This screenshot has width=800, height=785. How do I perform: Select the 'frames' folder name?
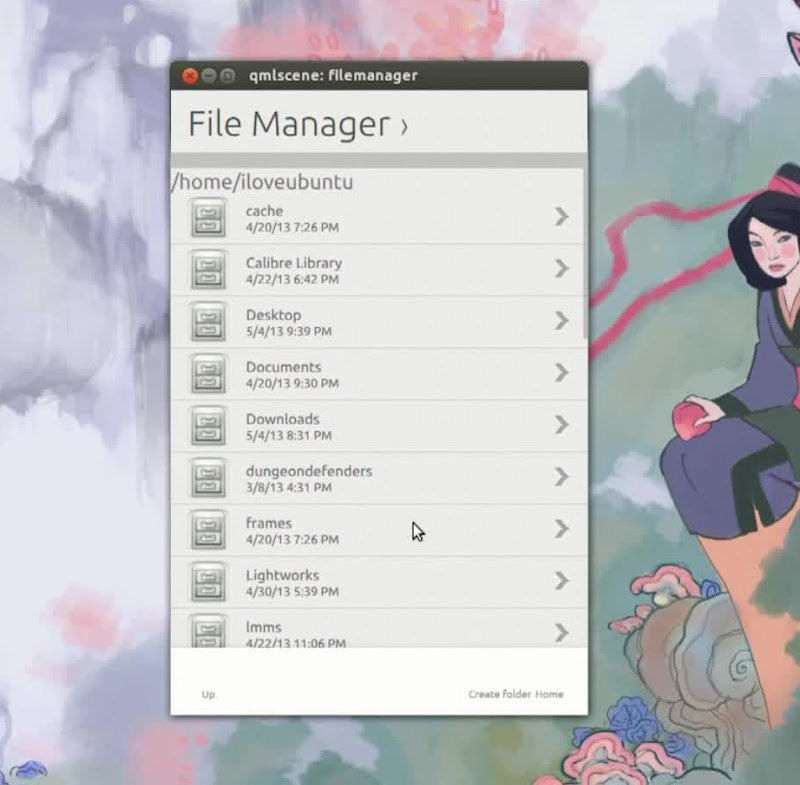point(269,523)
